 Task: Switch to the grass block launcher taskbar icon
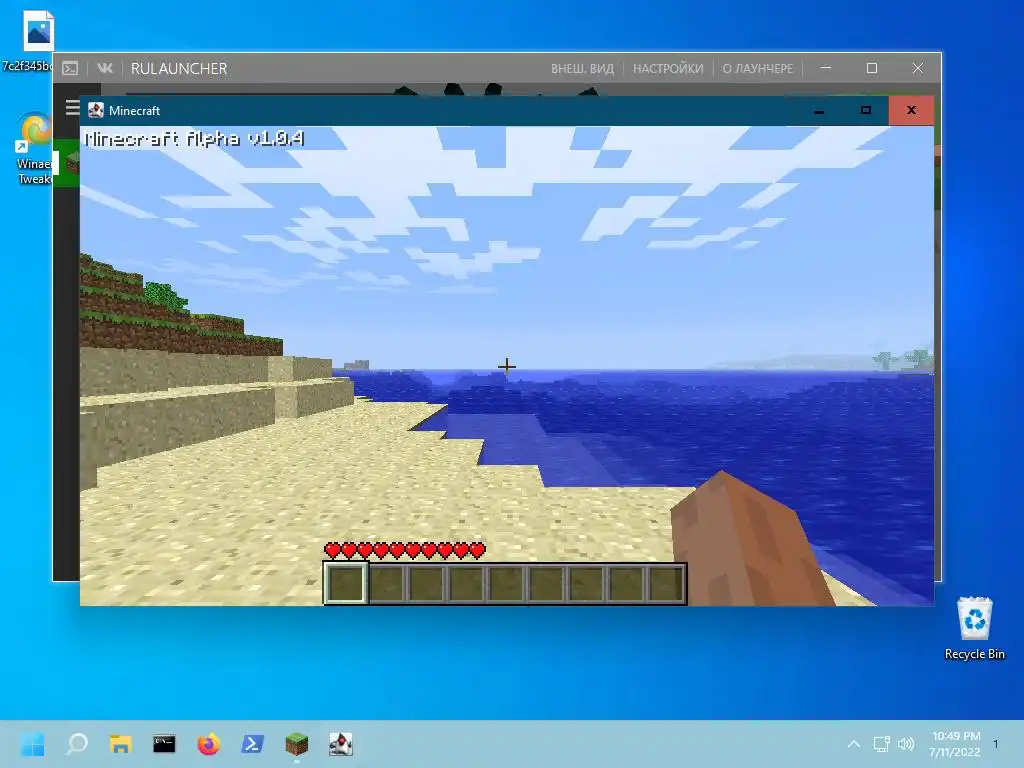click(296, 744)
